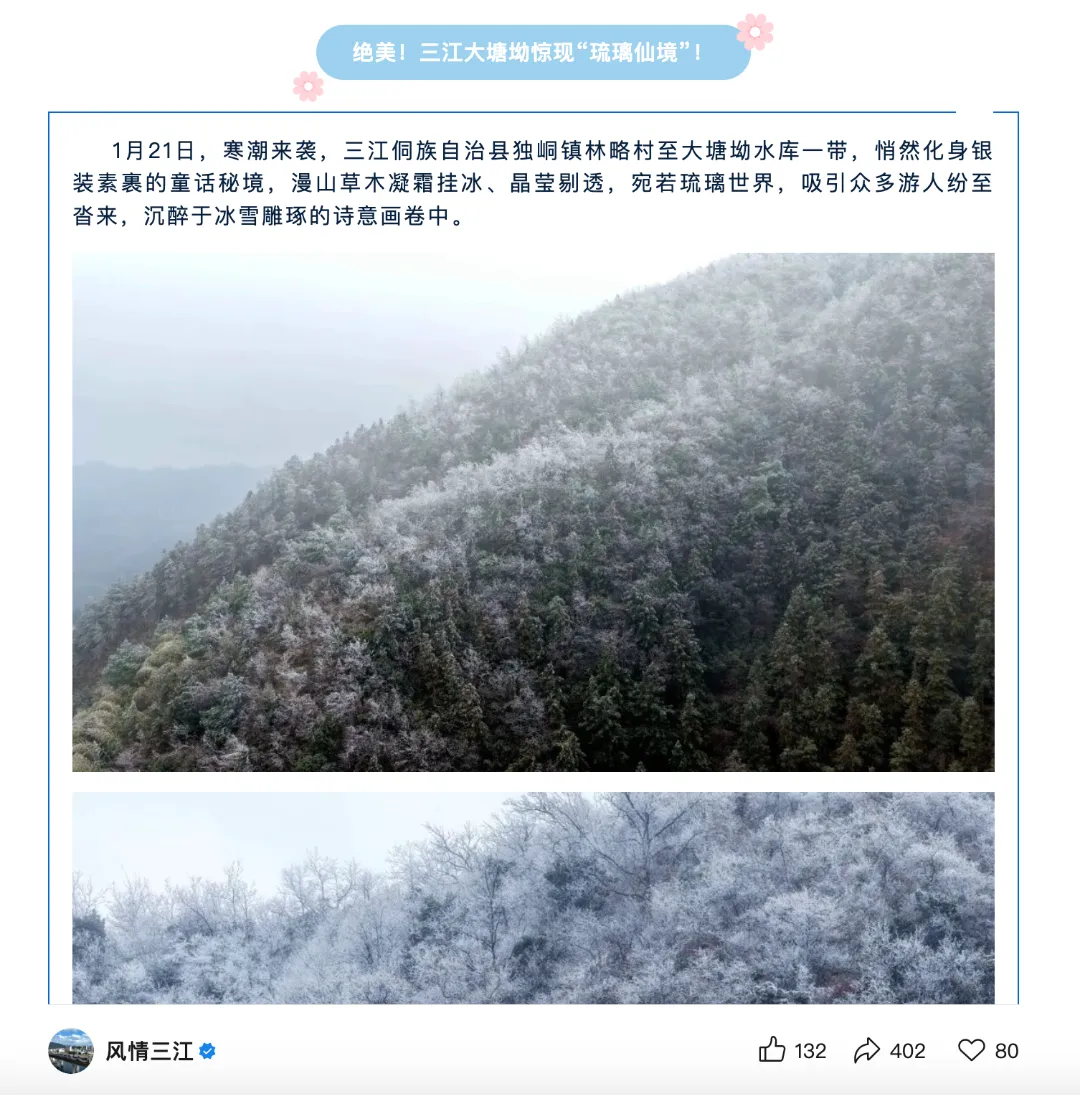The image size is (1080, 1095).
Task: Click the blue title banner 绝美！三江大塘坳
Action: 533,52
